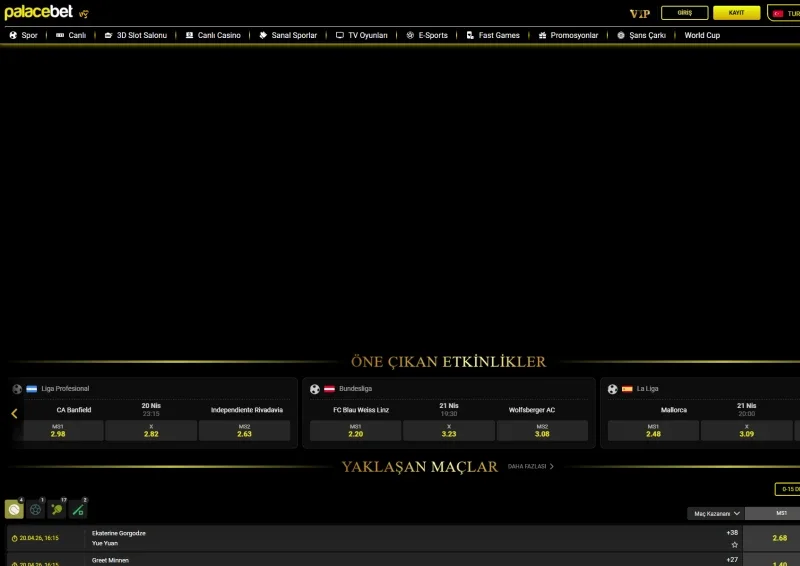Show +38 more markets for Gorgodze match
Image resolution: width=800 pixels, height=566 pixels.
[732, 533]
